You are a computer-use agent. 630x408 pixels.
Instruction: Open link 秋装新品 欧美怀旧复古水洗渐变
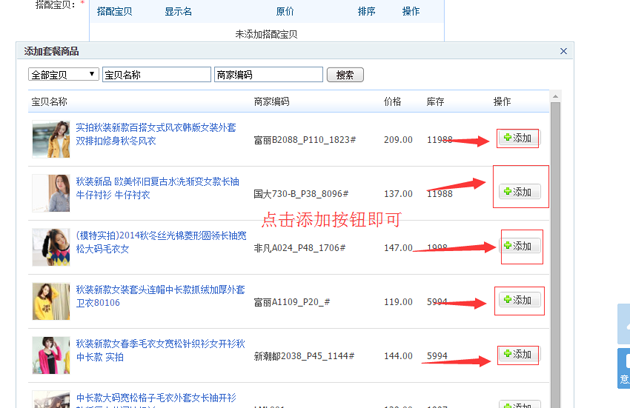coord(155,182)
